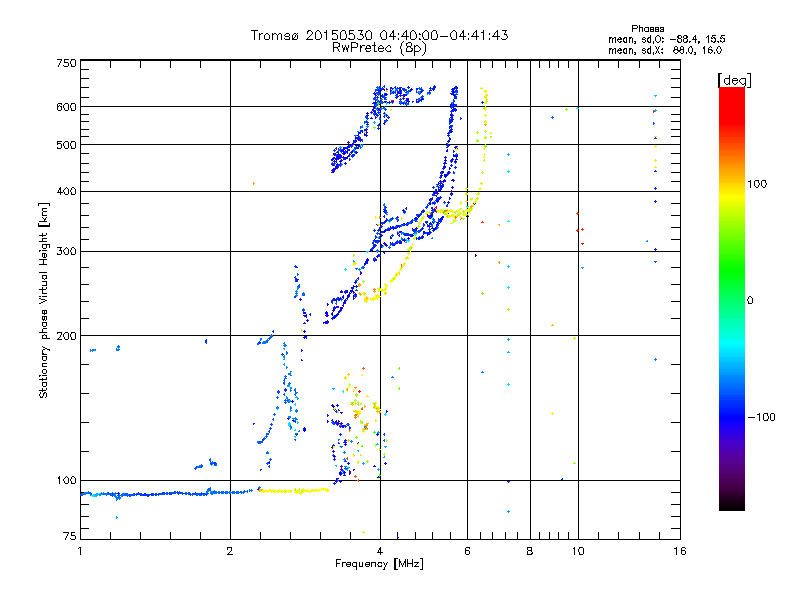Click the y-axis tick label '400'

click(x=66, y=192)
